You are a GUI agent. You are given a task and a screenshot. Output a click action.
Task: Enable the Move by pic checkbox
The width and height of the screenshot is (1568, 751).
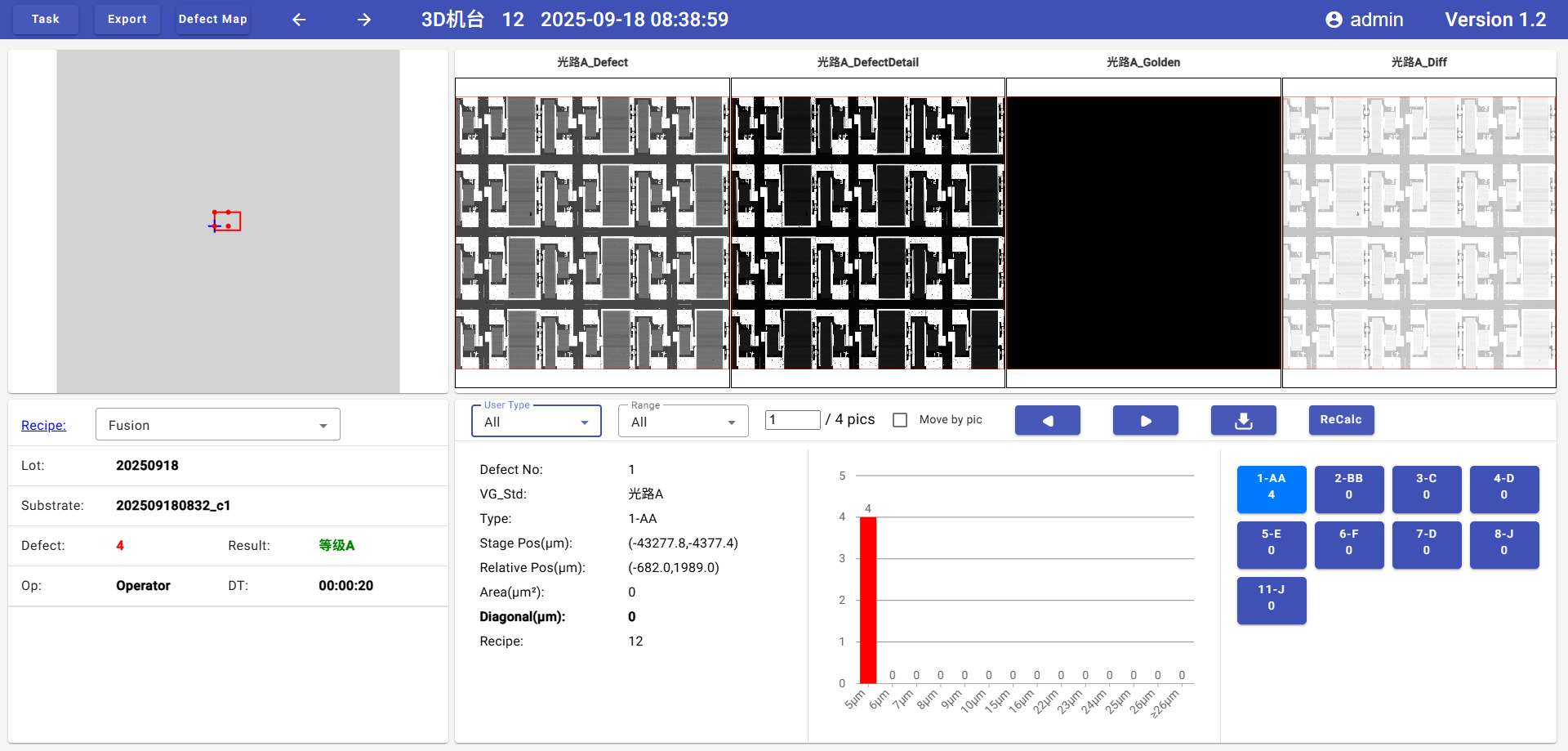point(900,420)
